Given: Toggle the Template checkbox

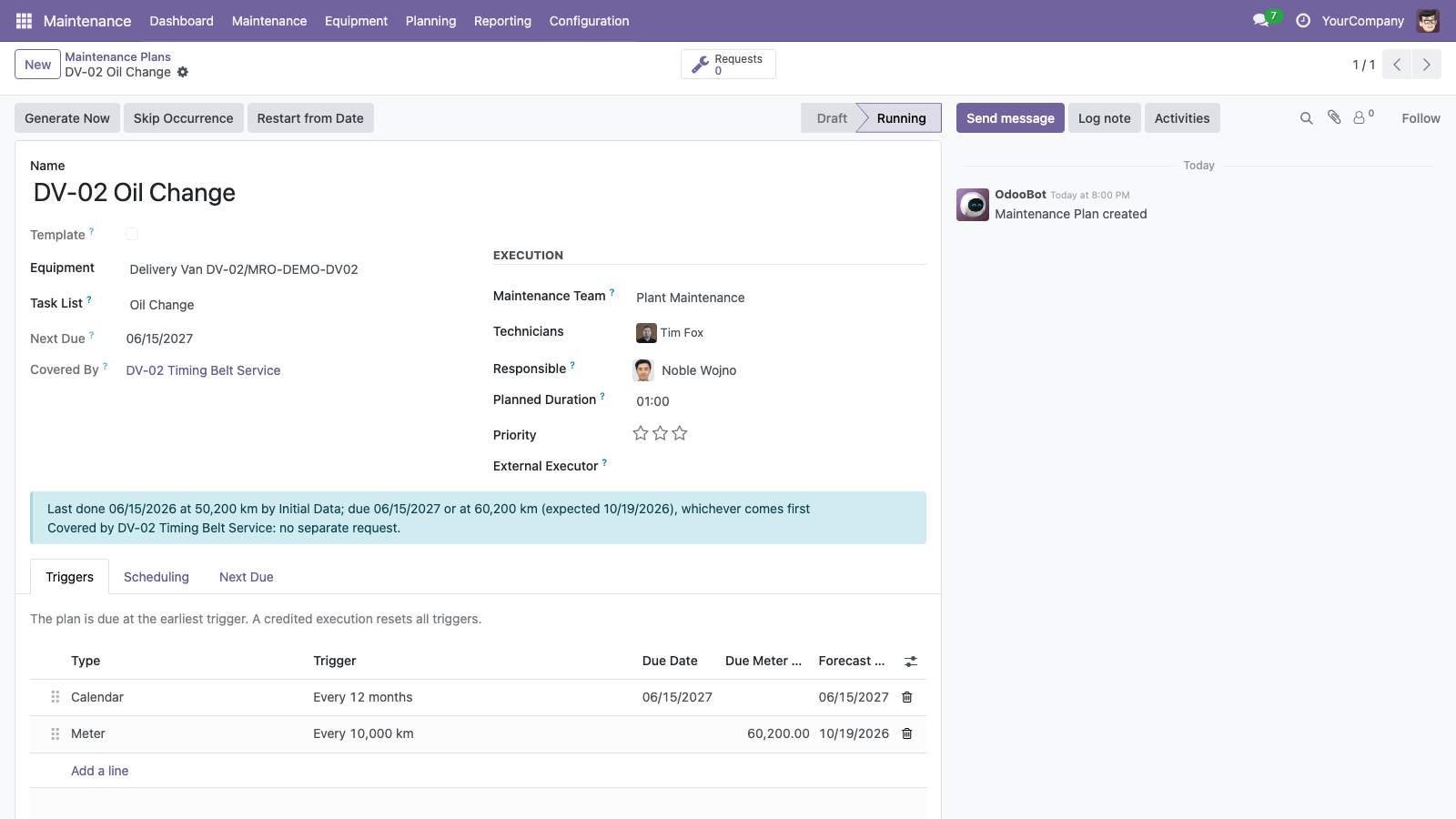Looking at the screenshot, I should click(132, 234).
